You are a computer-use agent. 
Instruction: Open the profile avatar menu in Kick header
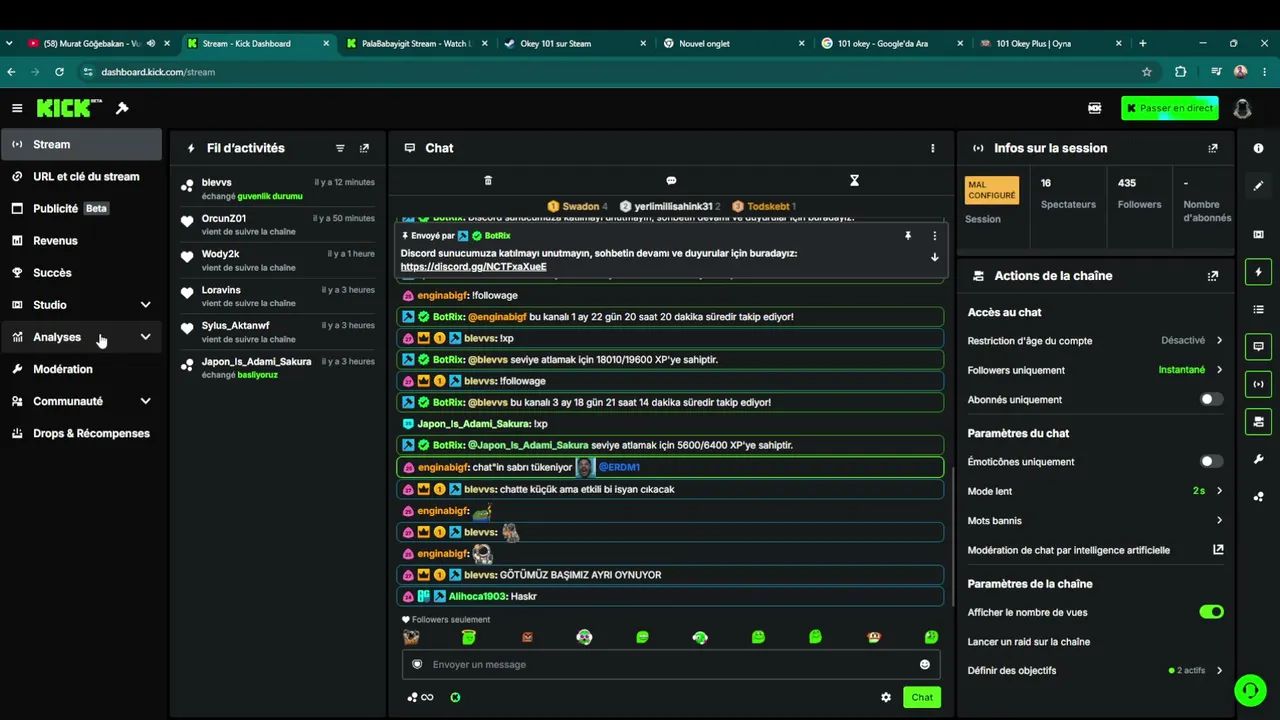[1242, 108]
